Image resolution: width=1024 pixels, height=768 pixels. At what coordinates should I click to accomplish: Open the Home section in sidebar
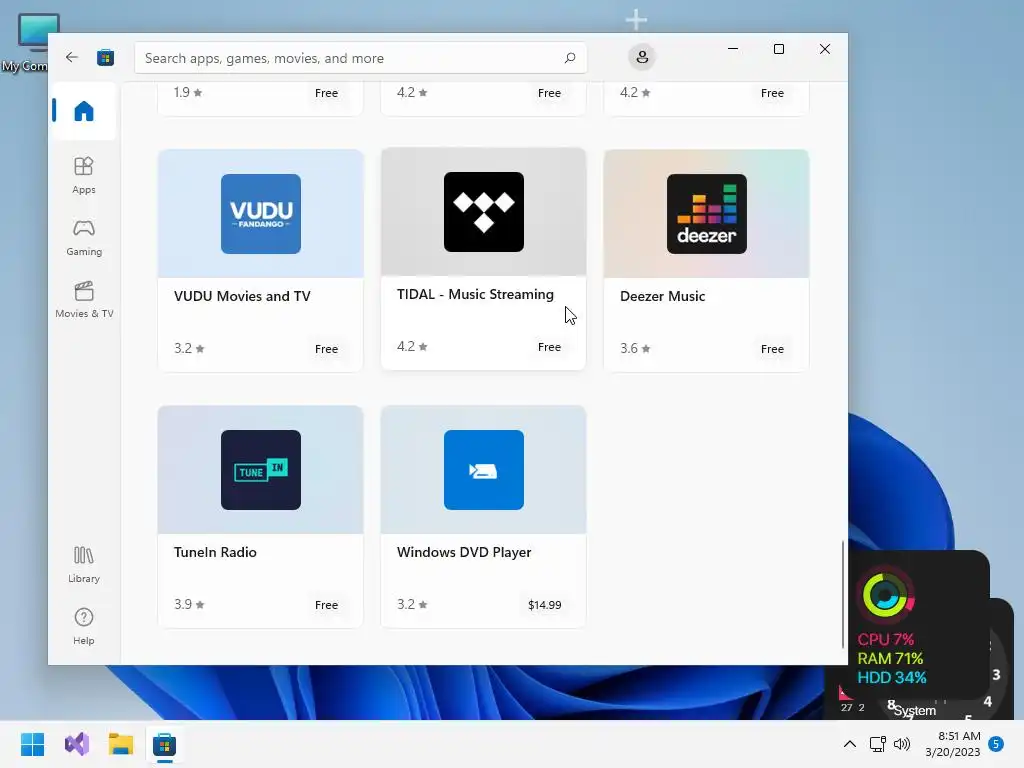click(84, 111)
